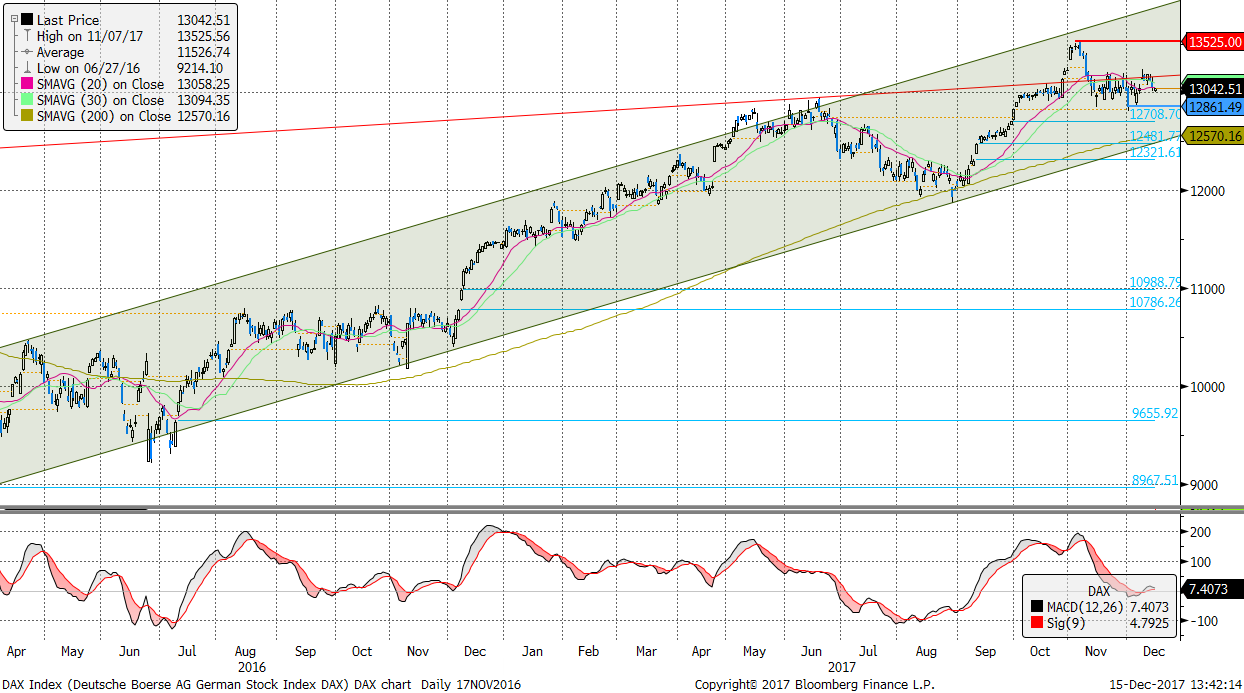Click legend value 13058.25

tap(203, 85)
